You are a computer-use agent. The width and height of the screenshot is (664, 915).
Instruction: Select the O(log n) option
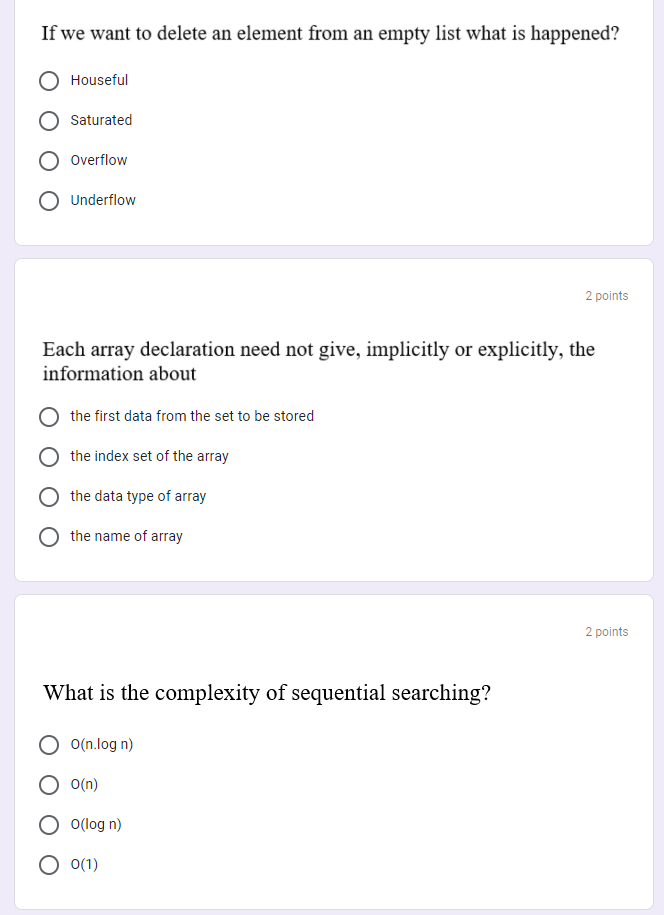coord(49,825)
